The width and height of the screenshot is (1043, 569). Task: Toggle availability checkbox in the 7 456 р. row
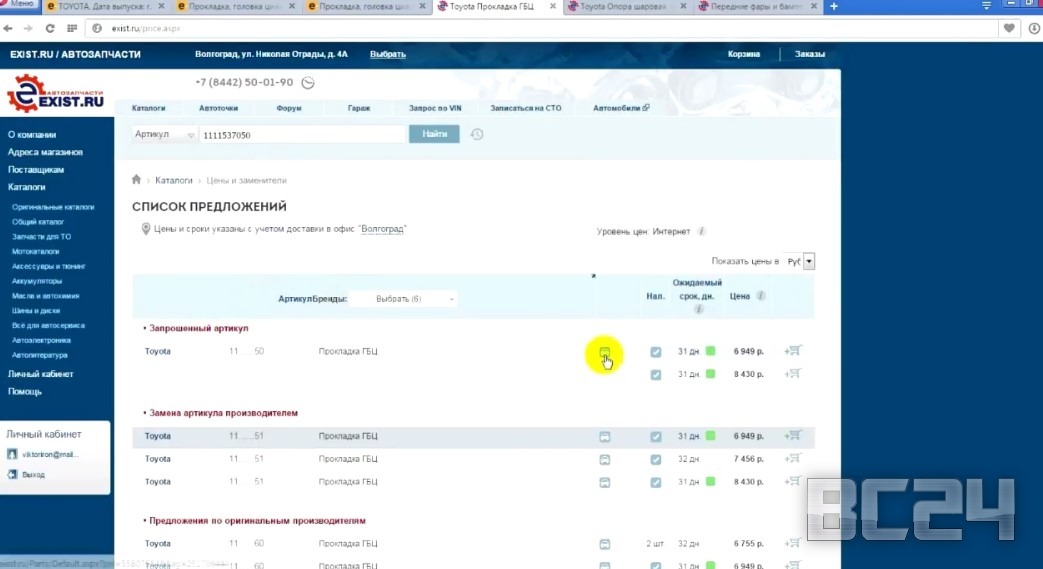[656, 460]
